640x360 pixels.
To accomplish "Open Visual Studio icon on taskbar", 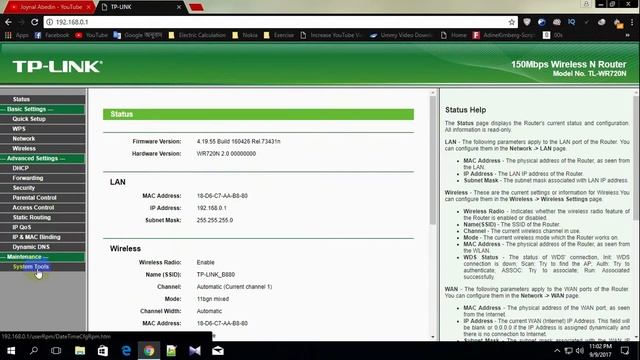I will 195,351.
